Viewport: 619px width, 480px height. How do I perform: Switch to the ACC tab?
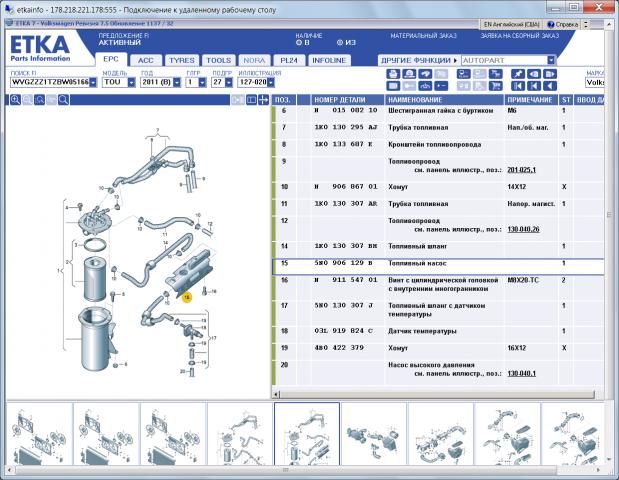(x=146, y=60)
